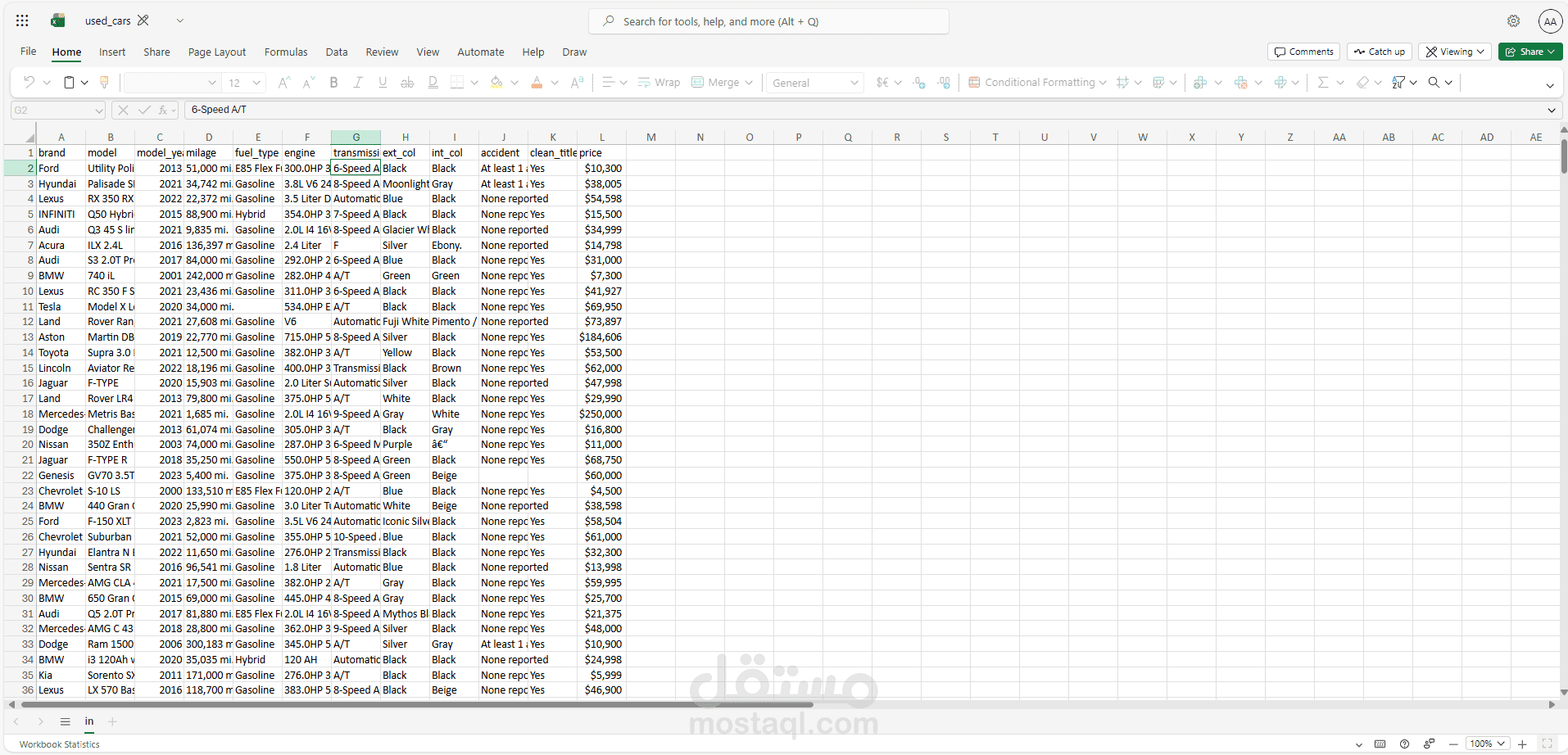The height and width of the screenshot is (755, 1568).
Task: Open the app launcher grid
Action: (22, 21)
